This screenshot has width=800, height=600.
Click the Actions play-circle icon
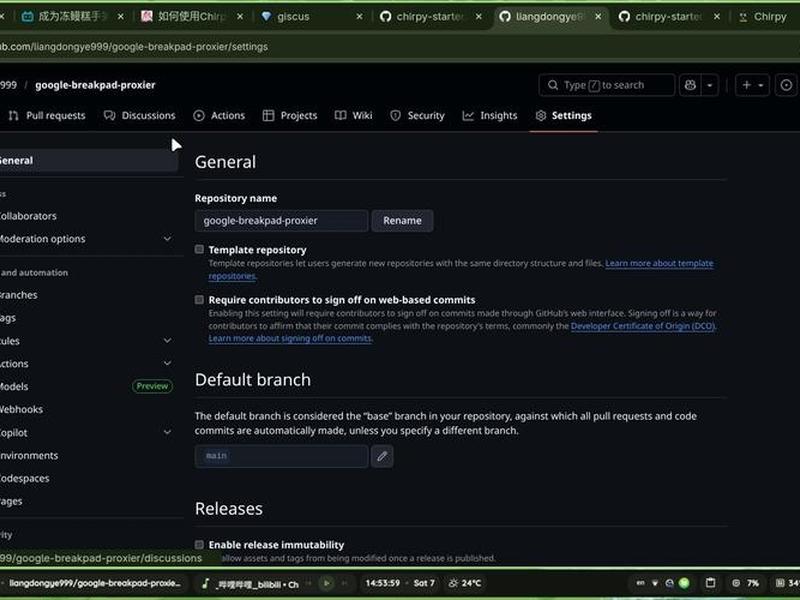199,116
